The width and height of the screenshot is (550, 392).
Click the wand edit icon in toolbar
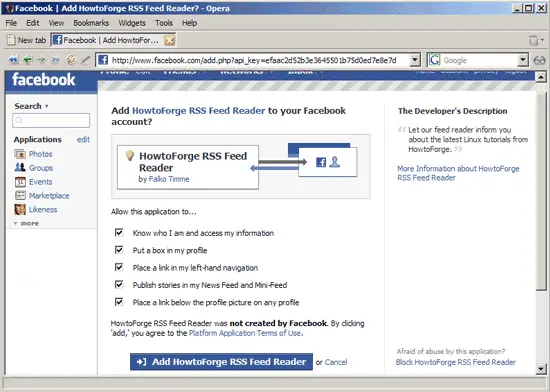[x=85, y=60]
